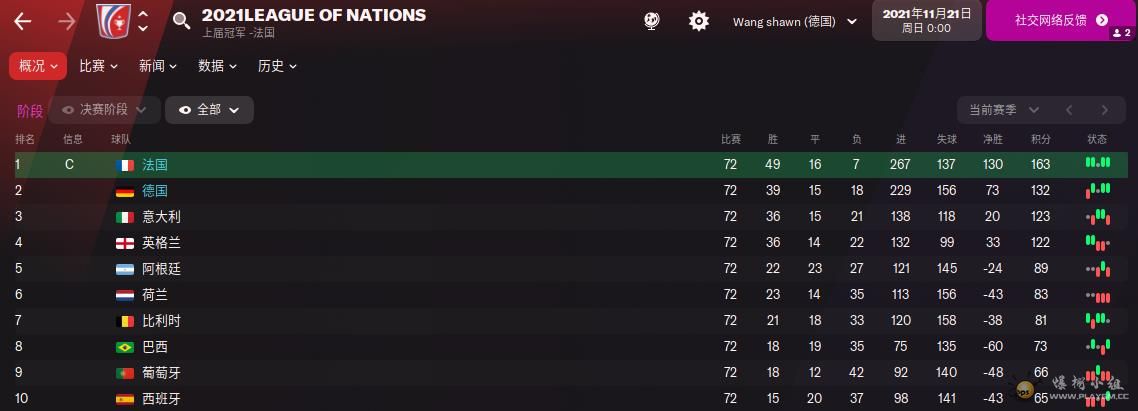Click the date display 2021年11月21日
1138x411 pixels.
point(925,20)
